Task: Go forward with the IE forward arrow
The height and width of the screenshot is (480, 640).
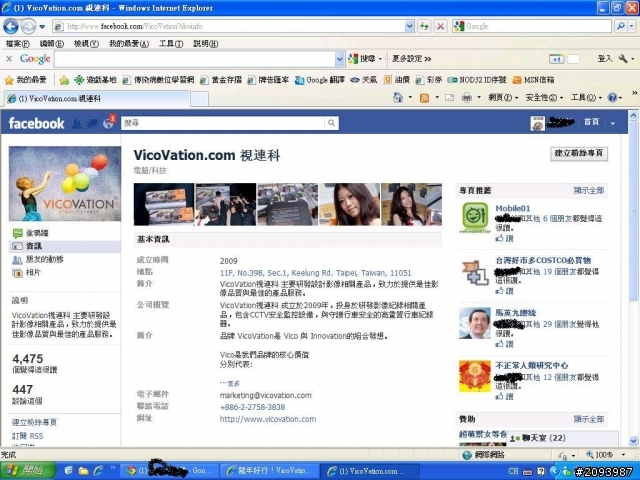Action: tap(28, 27)
